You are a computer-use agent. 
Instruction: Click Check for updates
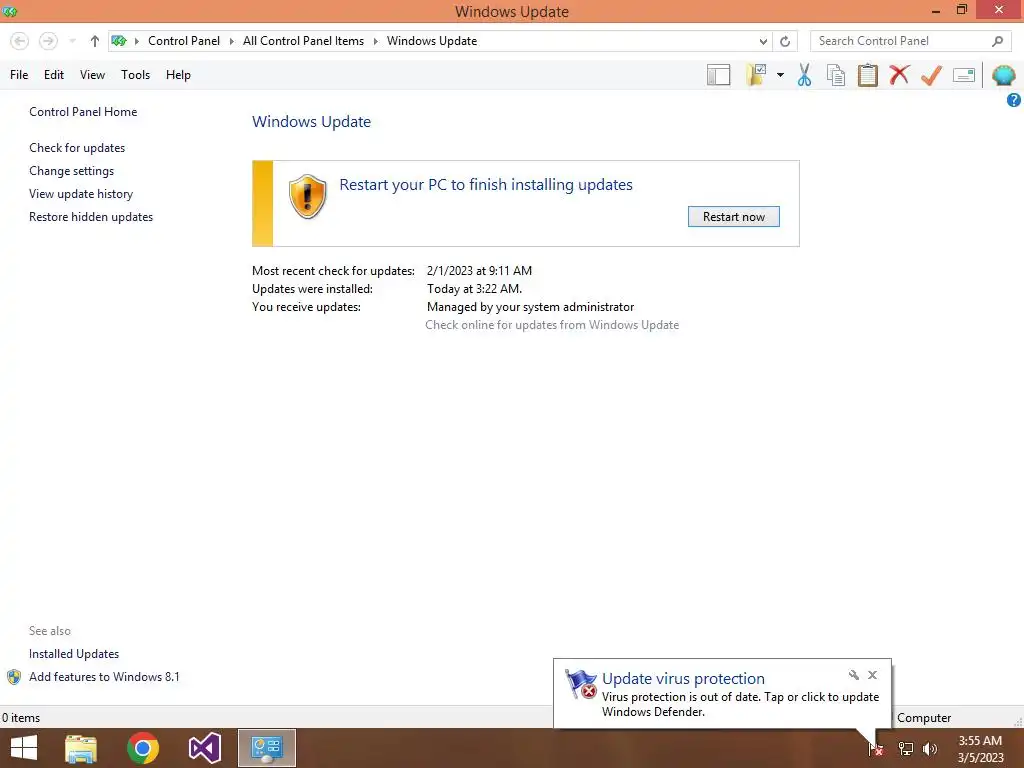77,148
